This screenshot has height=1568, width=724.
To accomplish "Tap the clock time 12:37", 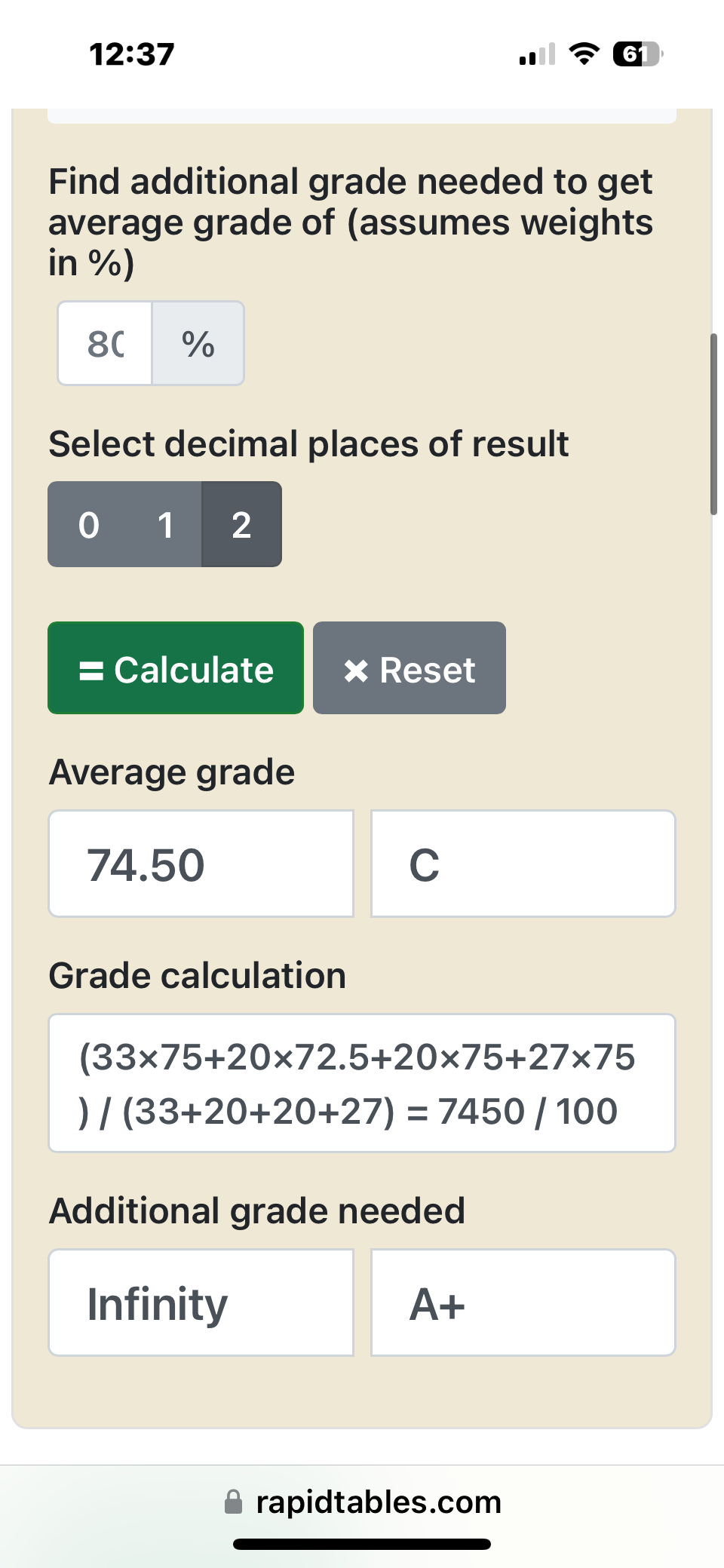I will (132, 54).
